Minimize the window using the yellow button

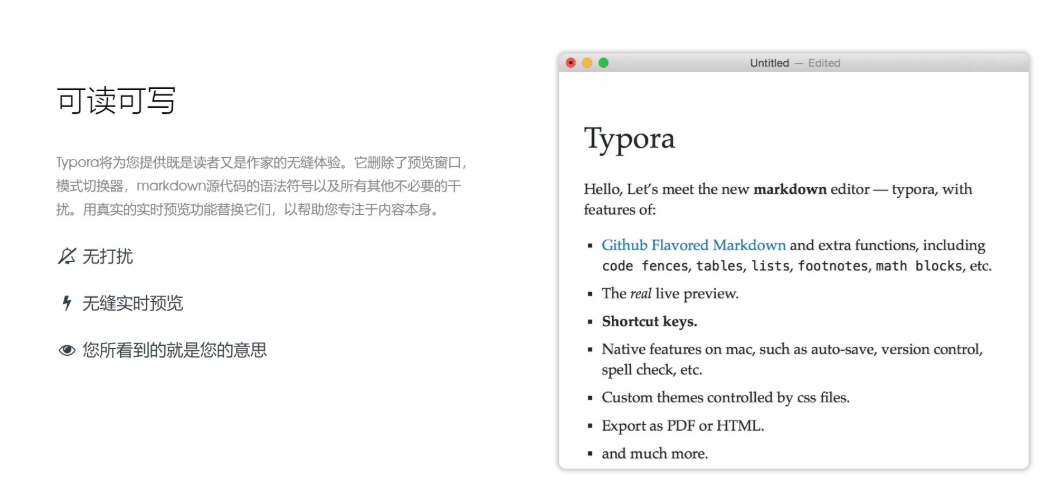(587, 63)
